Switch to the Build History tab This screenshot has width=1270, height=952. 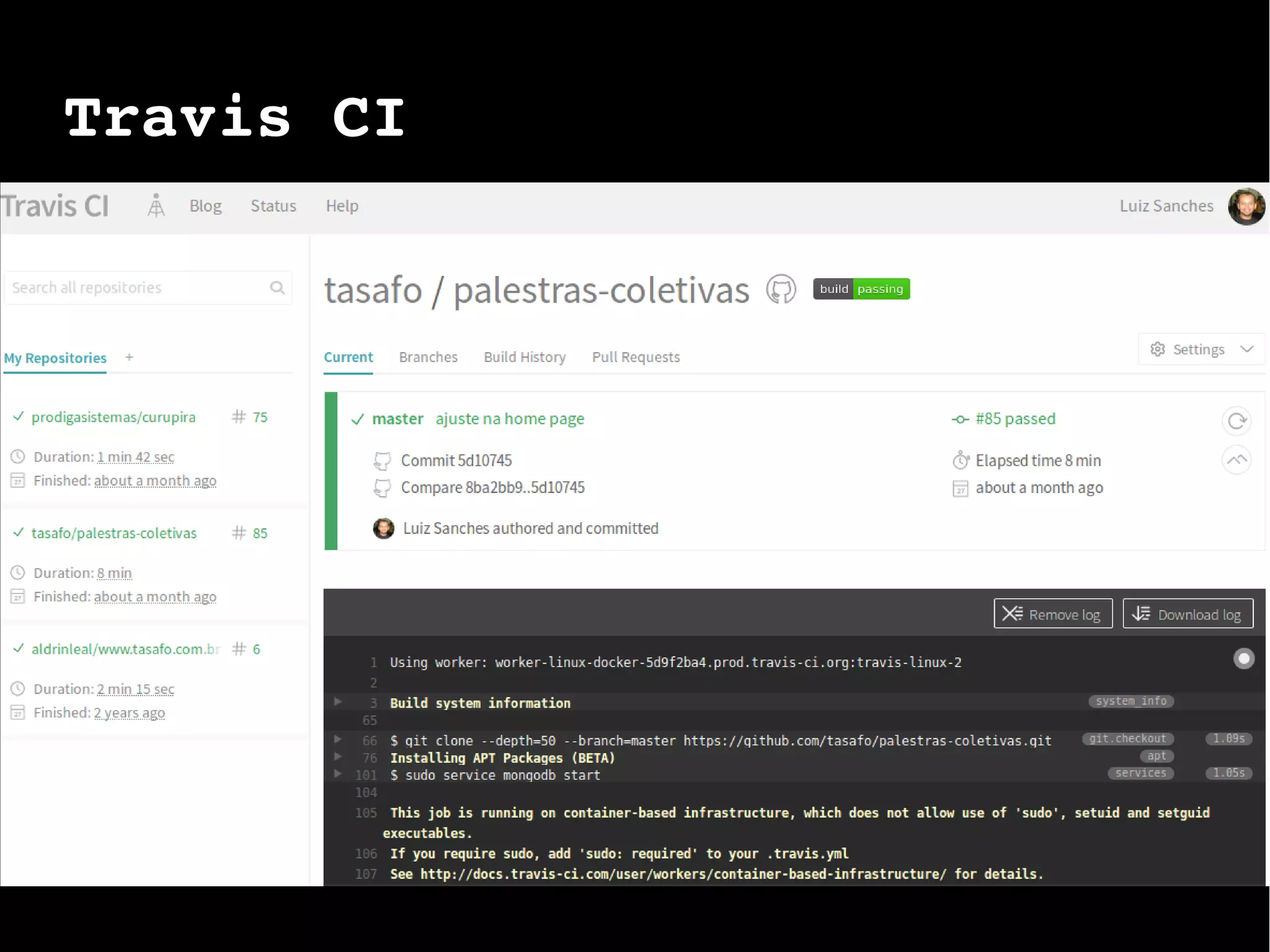(525, 357)
